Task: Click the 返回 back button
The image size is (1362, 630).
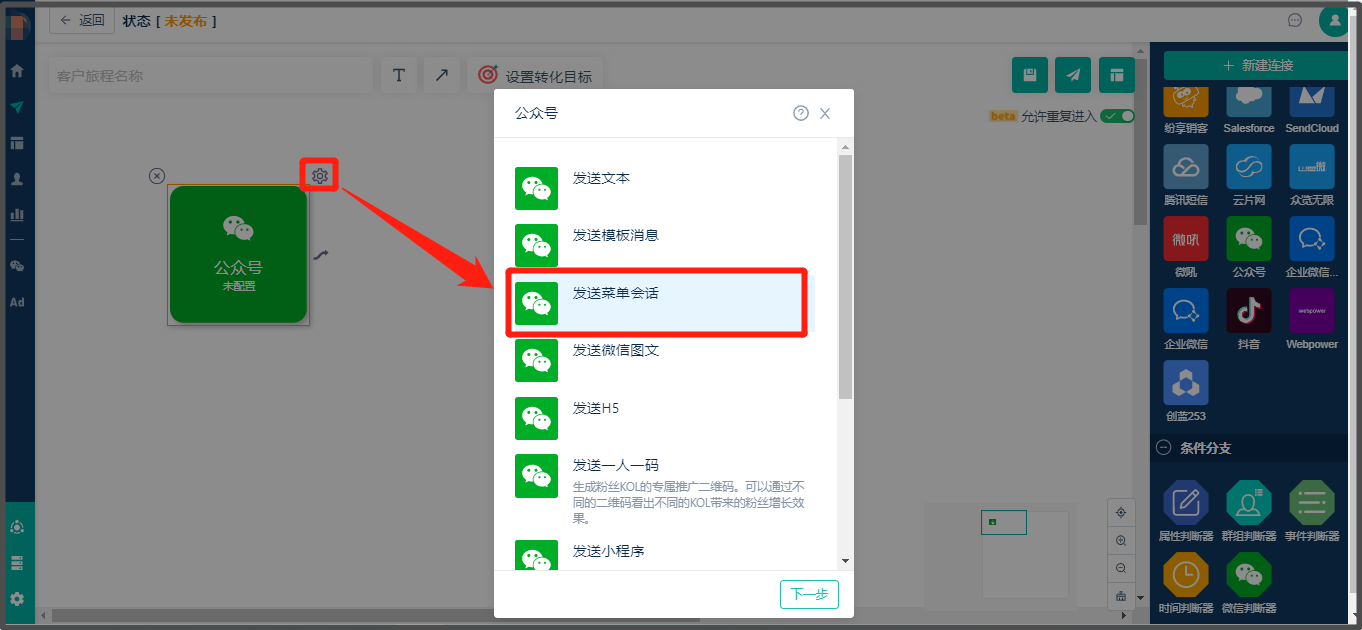Action: (x=82, y=20)
